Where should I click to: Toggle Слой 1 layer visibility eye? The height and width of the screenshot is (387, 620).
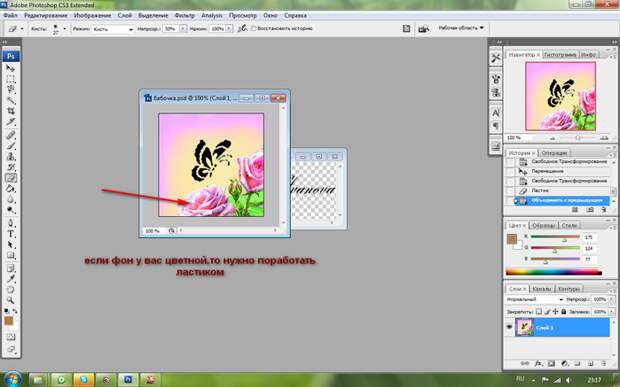point(509,327)
